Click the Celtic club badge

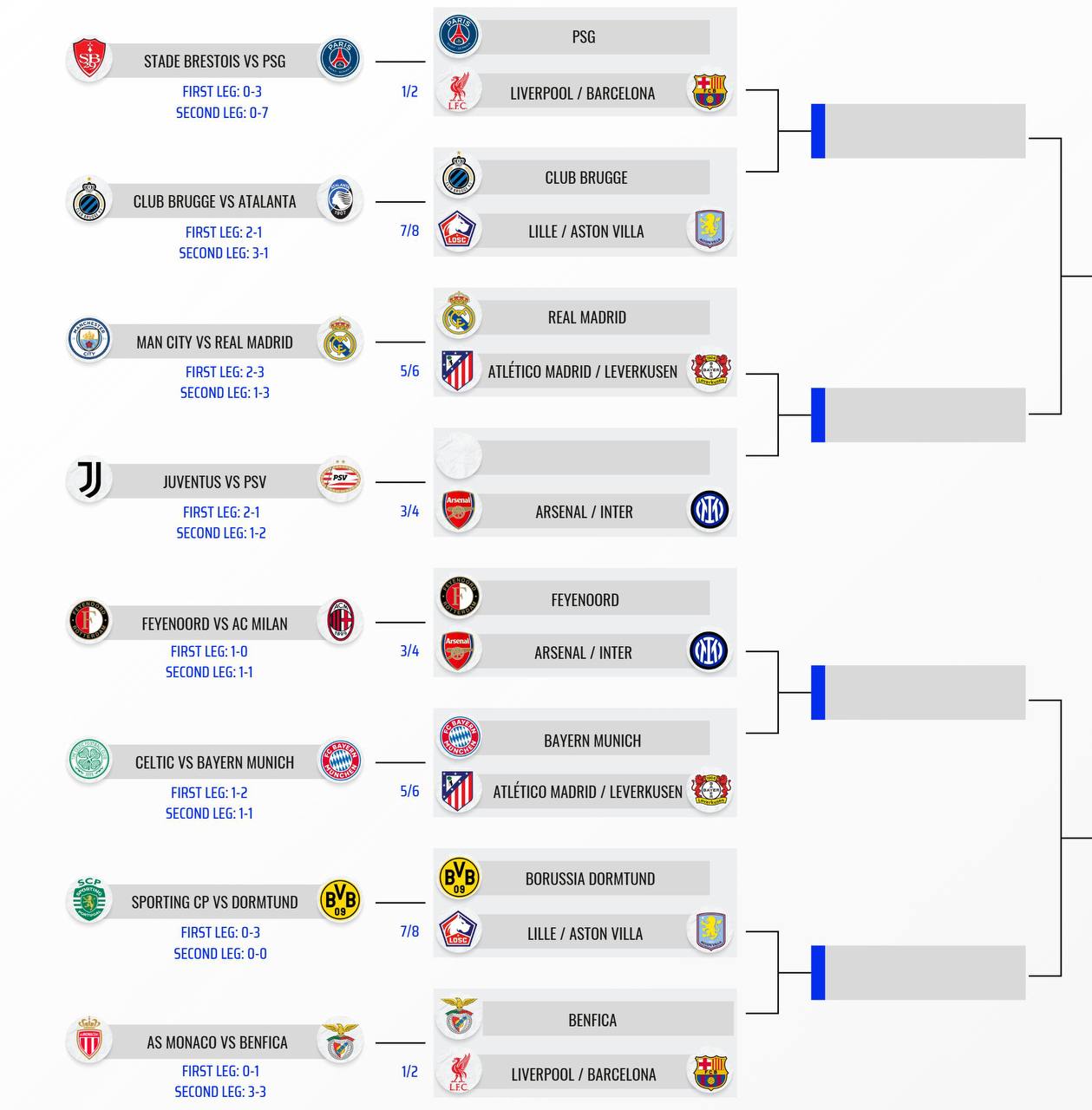88,761
